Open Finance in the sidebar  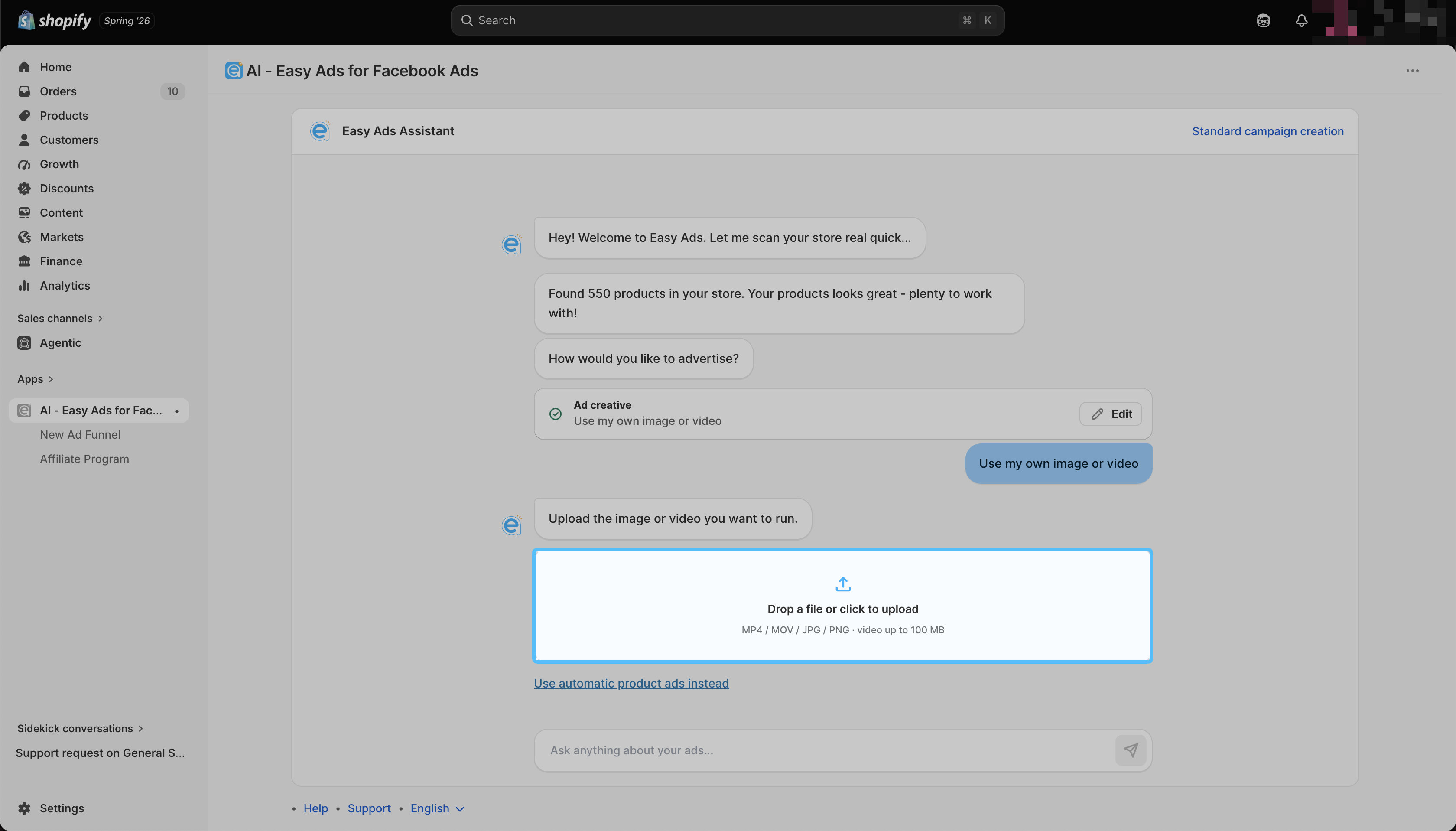[x=99, y=261]
